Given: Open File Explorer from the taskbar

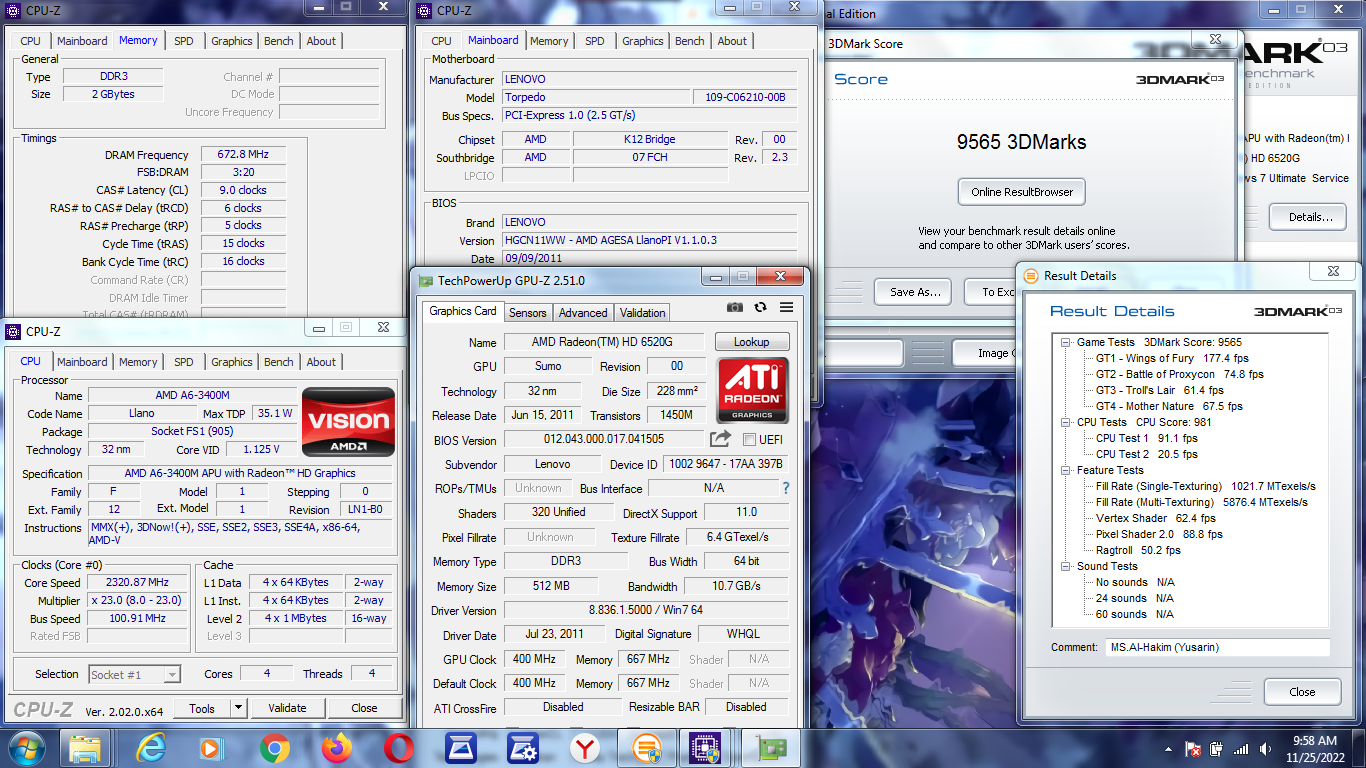Looking at the screenshot, I should [x=85, y=748].
